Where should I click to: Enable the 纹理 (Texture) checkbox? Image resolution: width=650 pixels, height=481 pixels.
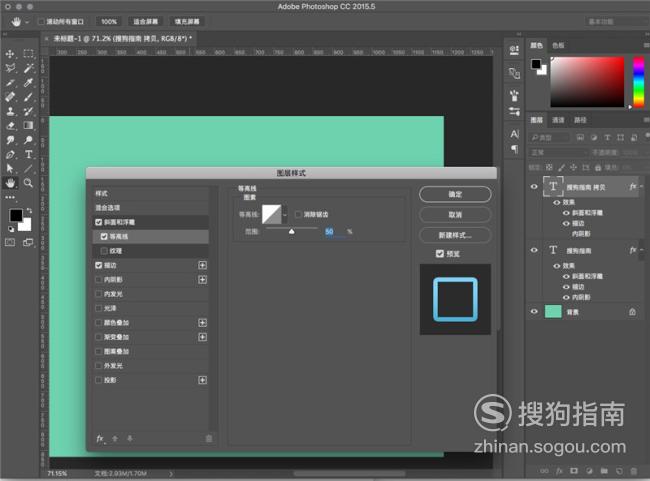pyautogui.click(x=104, y=251)
